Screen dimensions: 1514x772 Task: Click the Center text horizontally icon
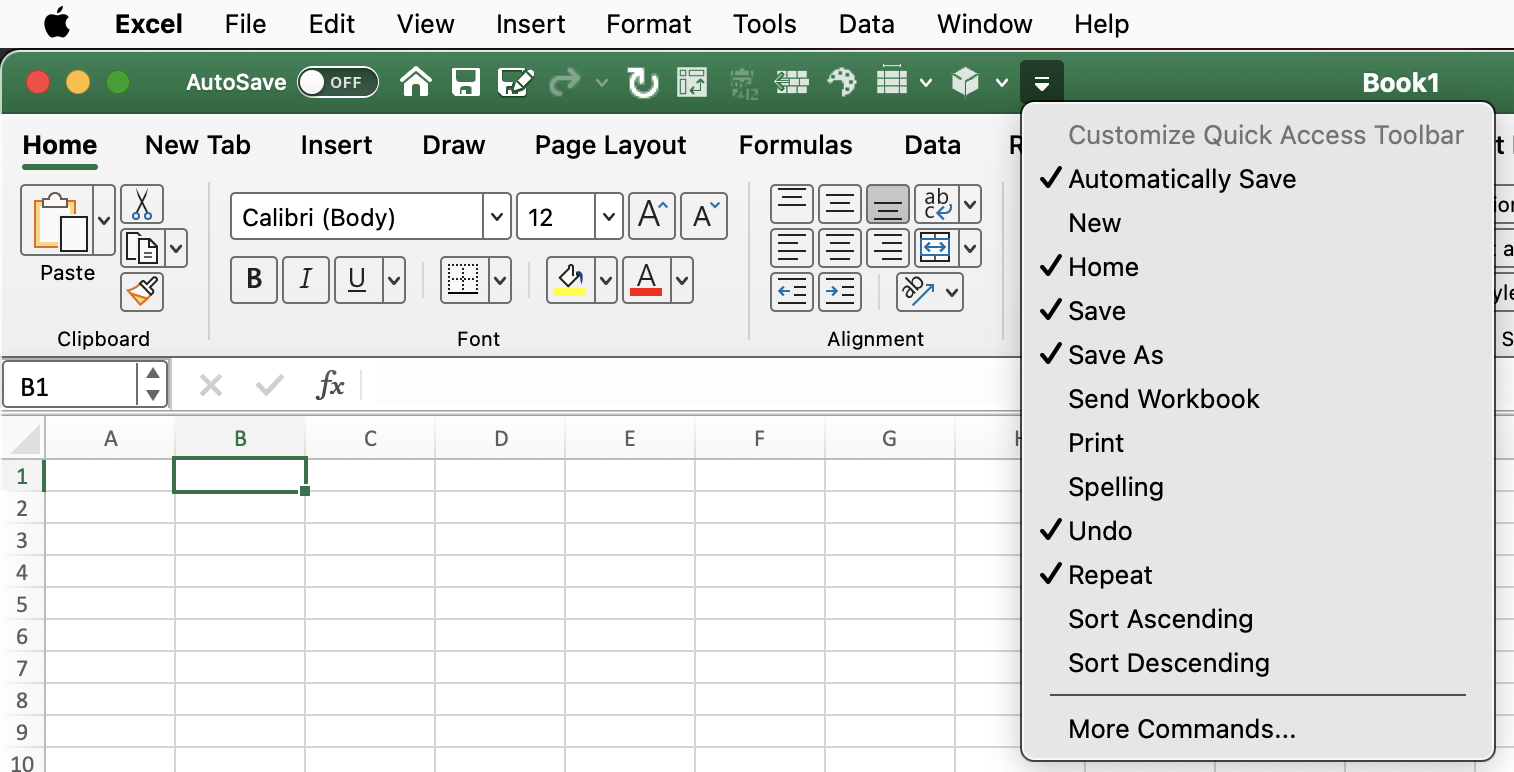click(840, 248)
